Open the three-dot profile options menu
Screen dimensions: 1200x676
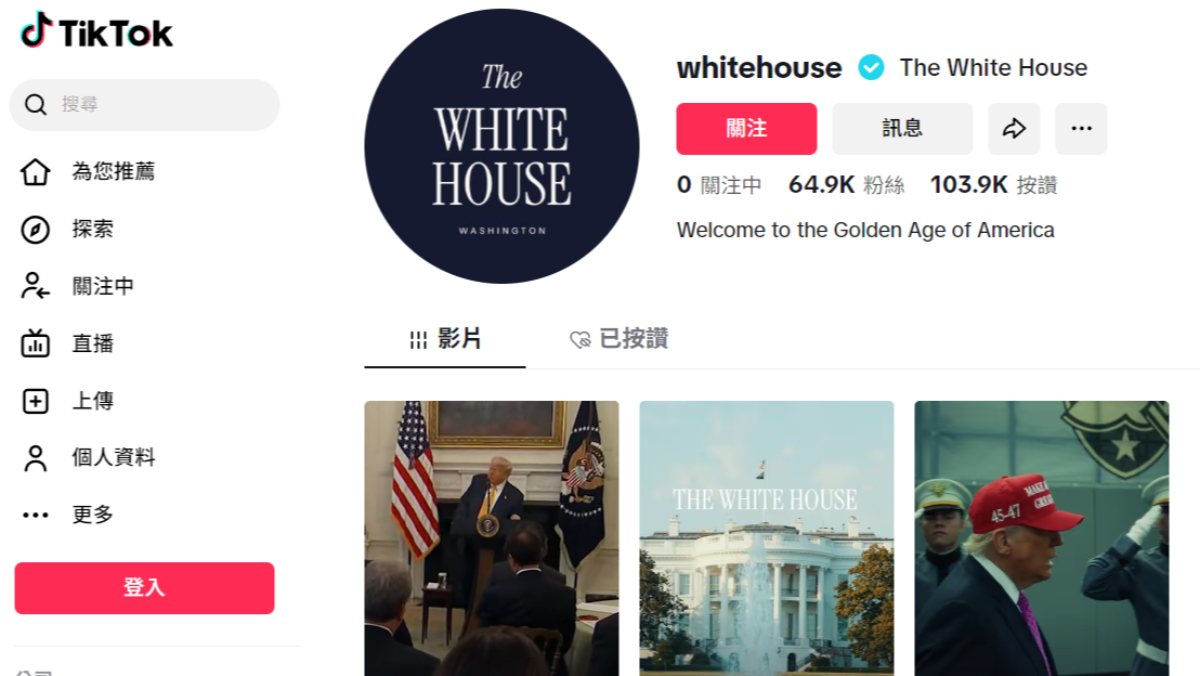1081,129
